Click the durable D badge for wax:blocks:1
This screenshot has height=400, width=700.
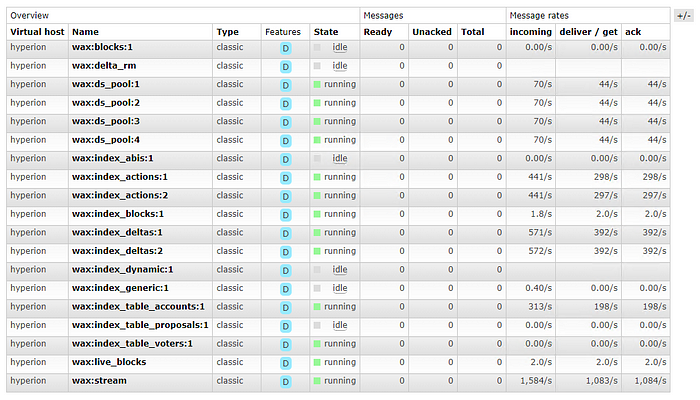click(x=286, y=48)
